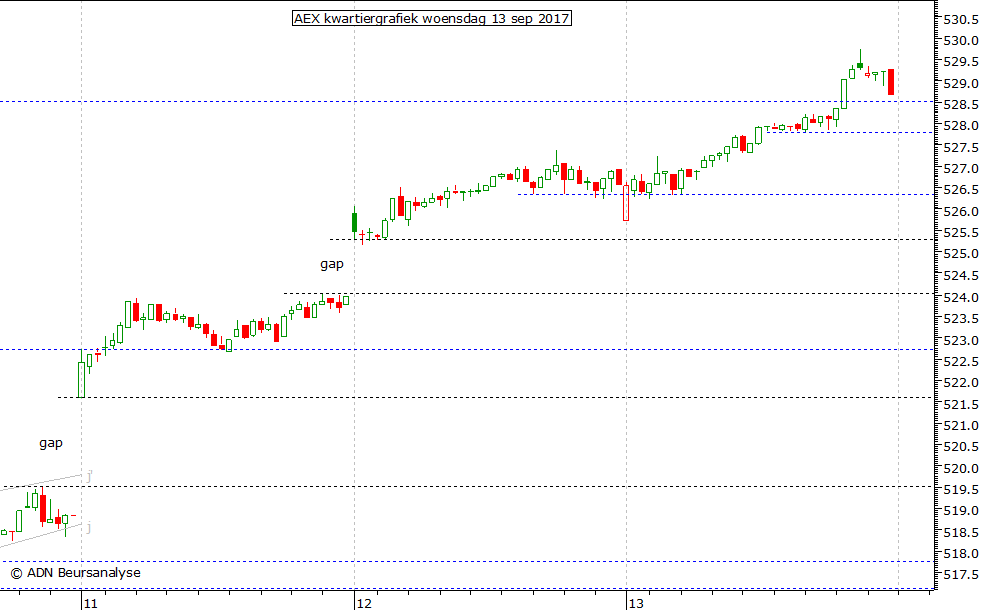Click the hollow red candle at day 13 open
Screen dimensions: 982x610
point(626,202)
